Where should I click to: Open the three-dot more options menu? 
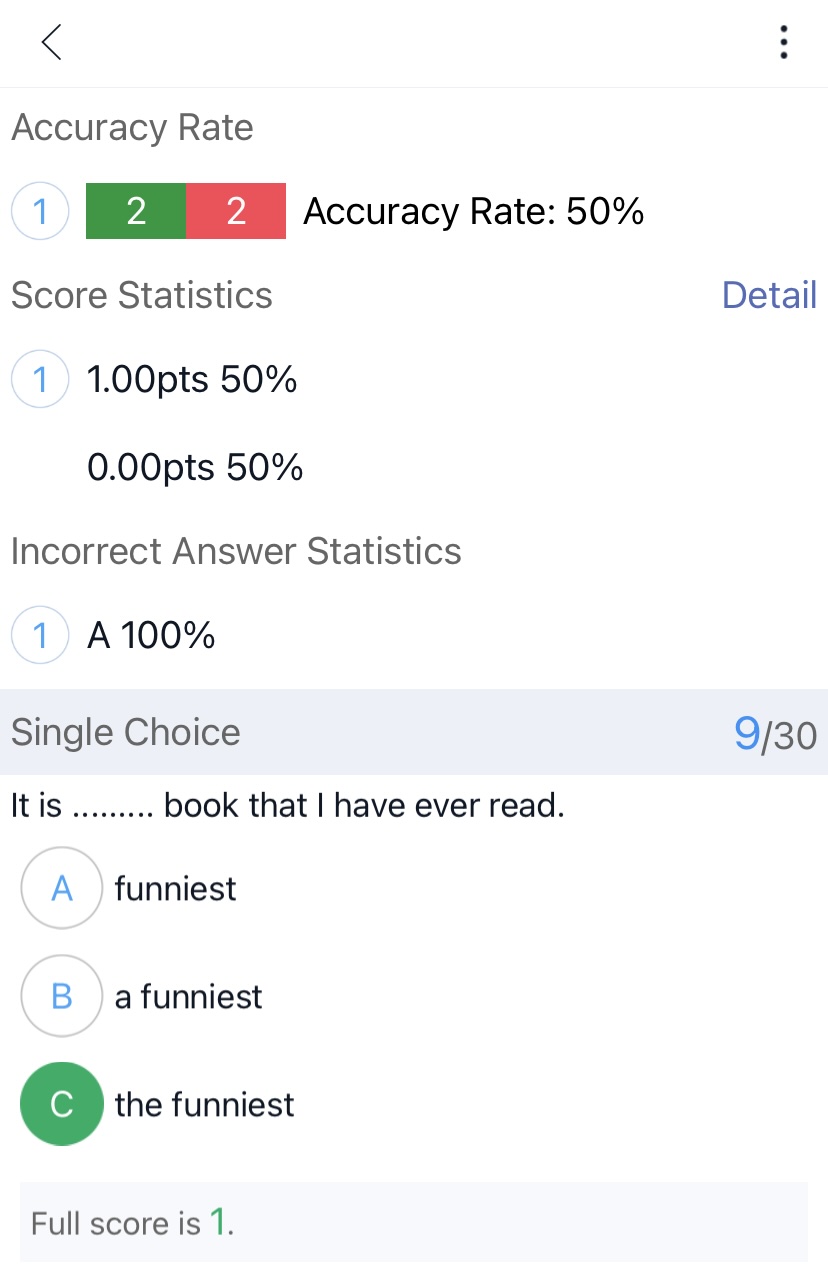point(783,43)
